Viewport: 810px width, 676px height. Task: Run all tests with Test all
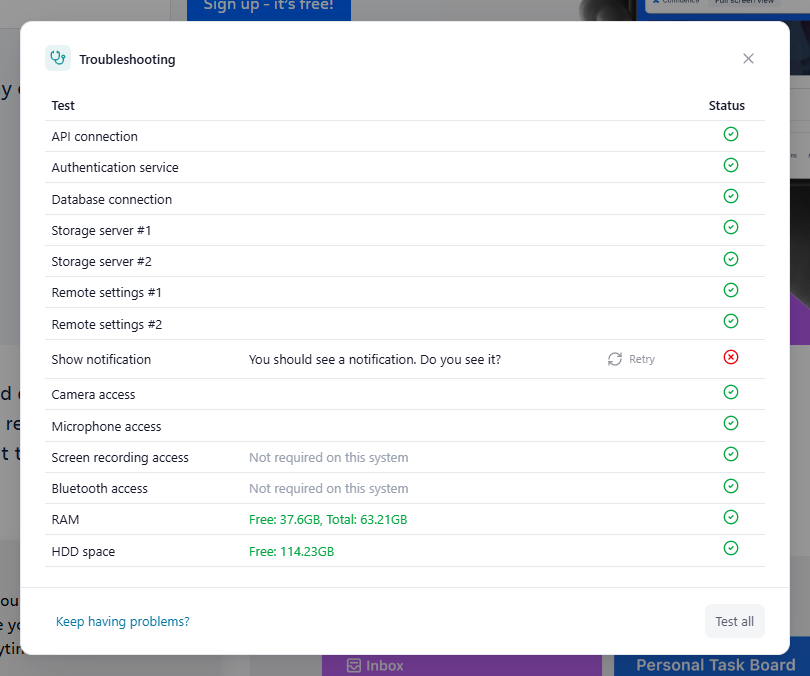[734, 621]
